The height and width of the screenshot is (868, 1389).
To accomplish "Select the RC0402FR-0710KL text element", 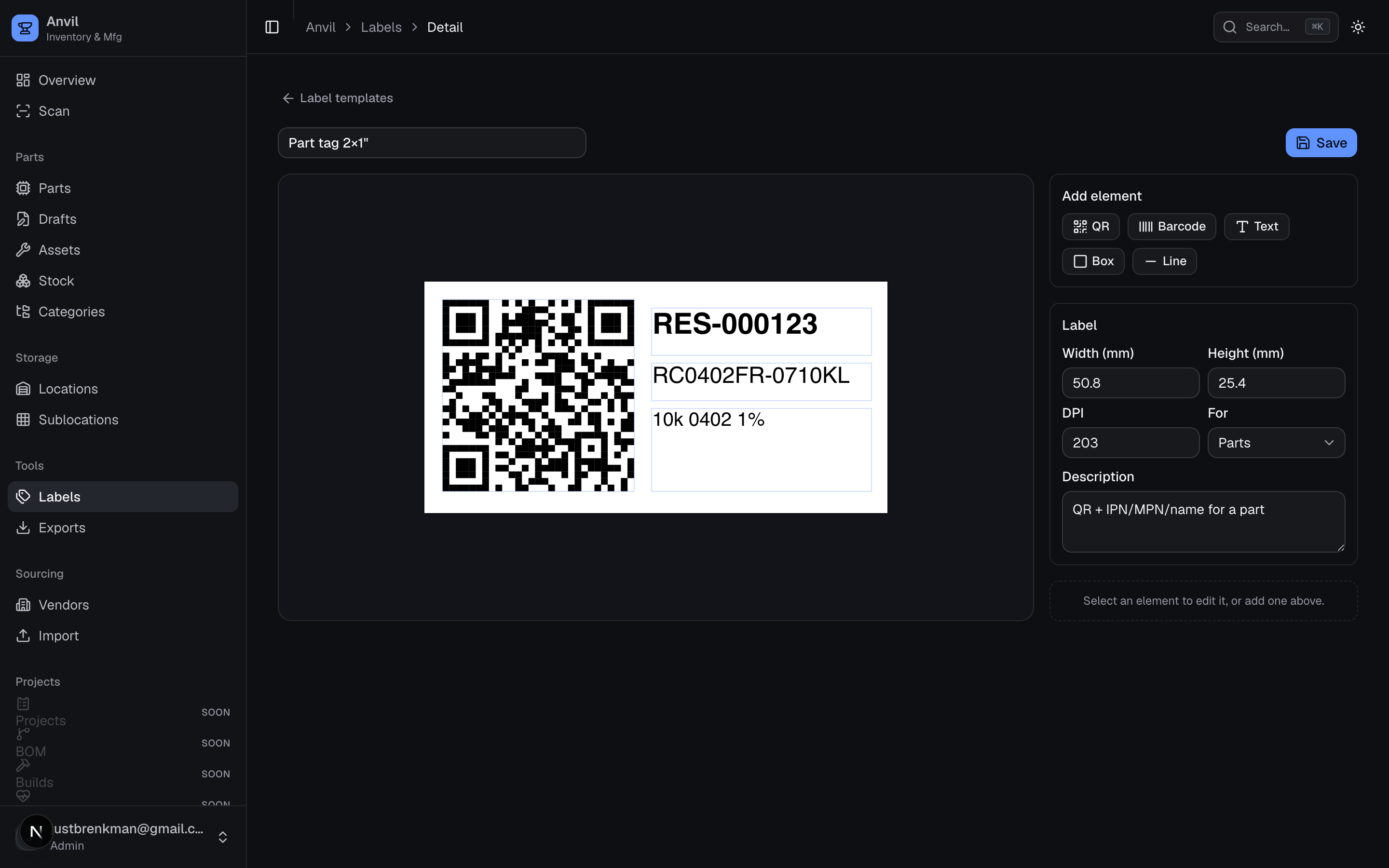I will [x=761, y=382].
